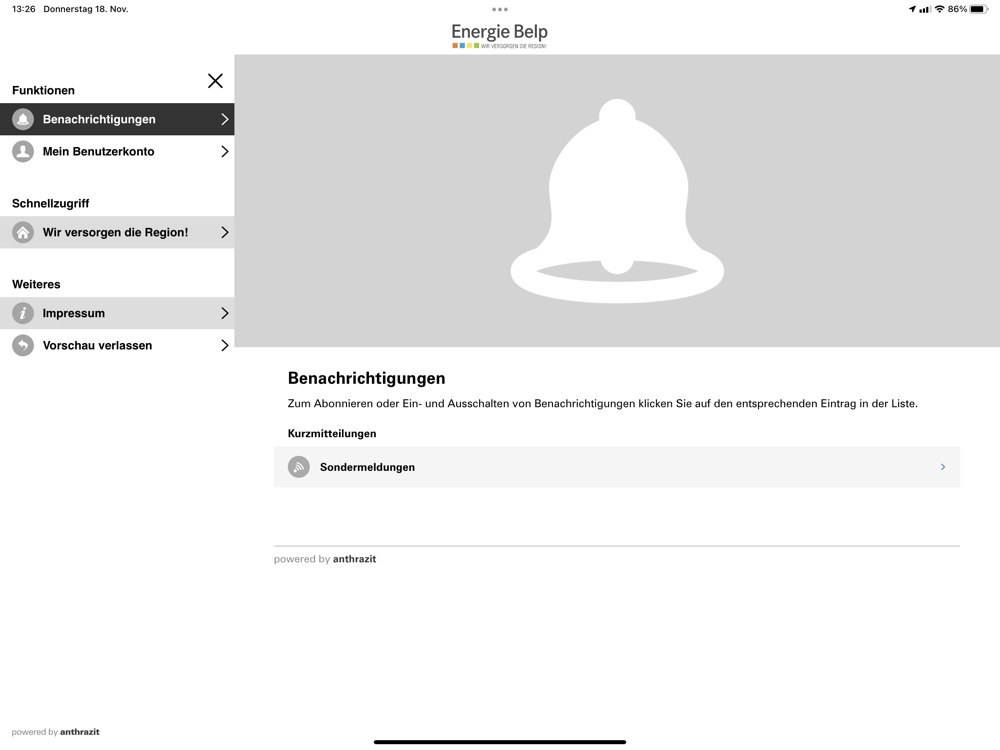This screenshot has height=750, width=1000.
Task: Open the Sondermeldungen notification entry
Action: click(x=617, y=467)
